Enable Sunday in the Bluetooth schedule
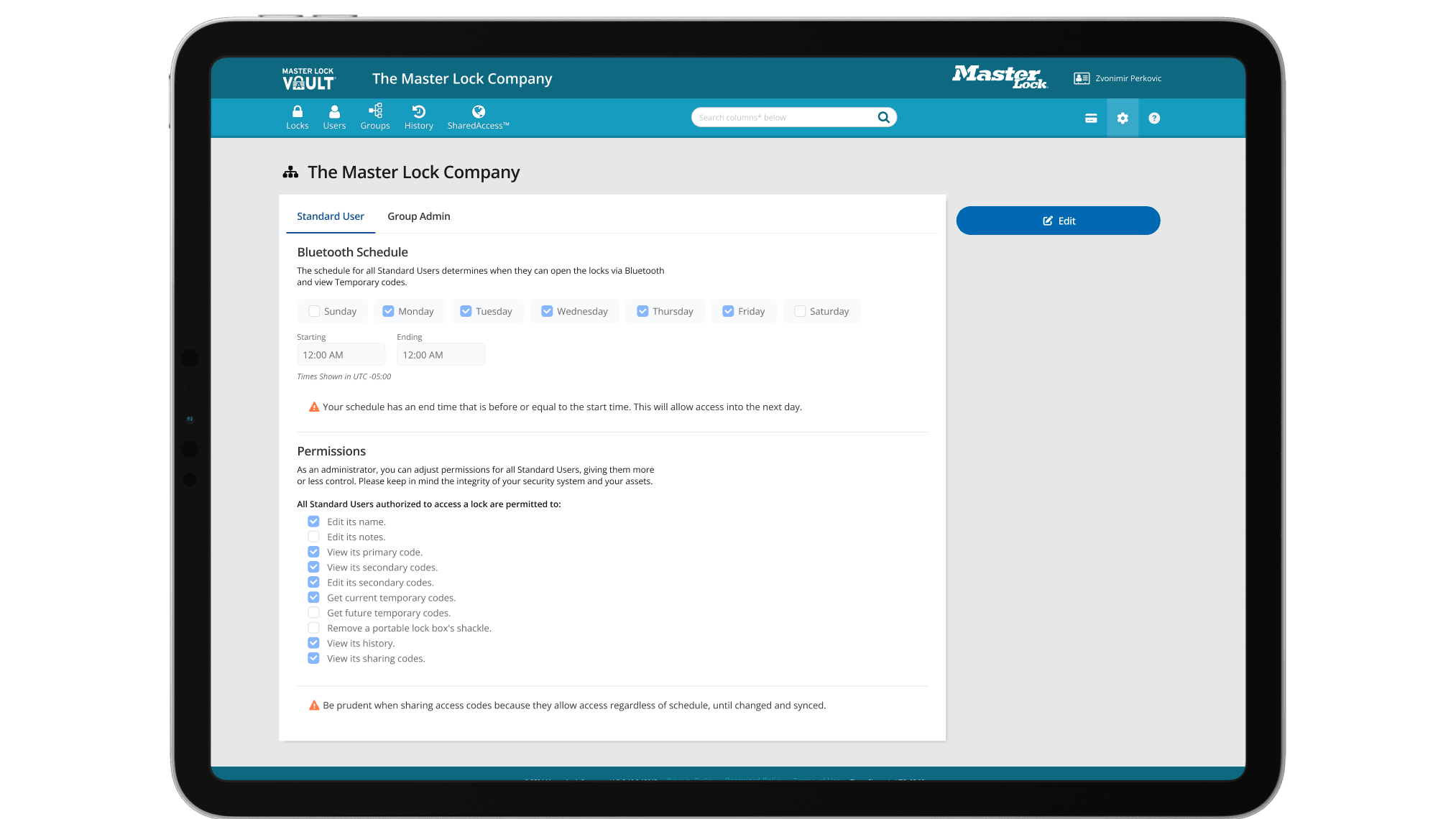The width and height of the screenshot is (1456, 819). (x=314, y=311)
